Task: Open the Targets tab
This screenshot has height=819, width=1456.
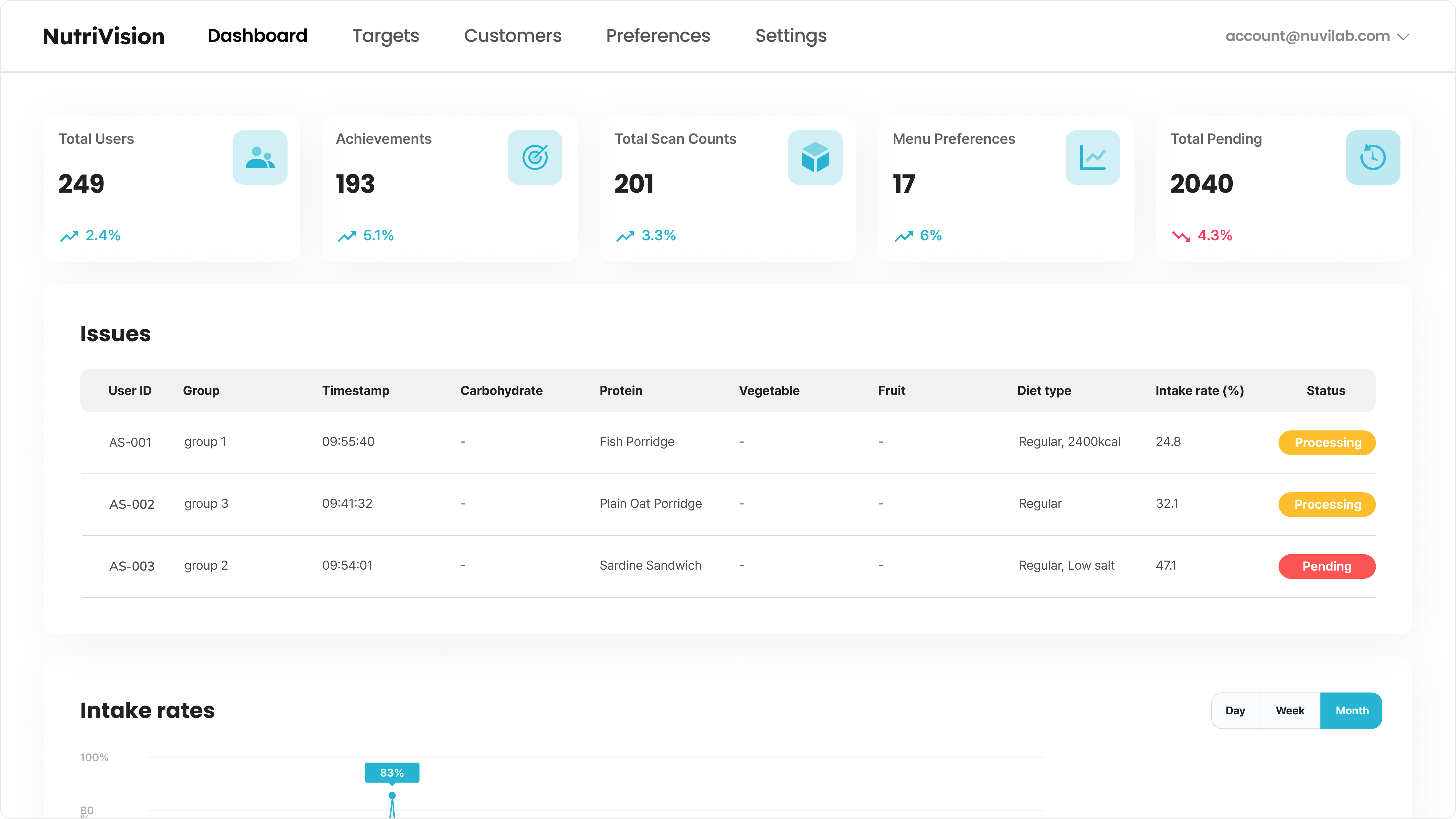Action: pyautogui.click(x=386, y=35)
